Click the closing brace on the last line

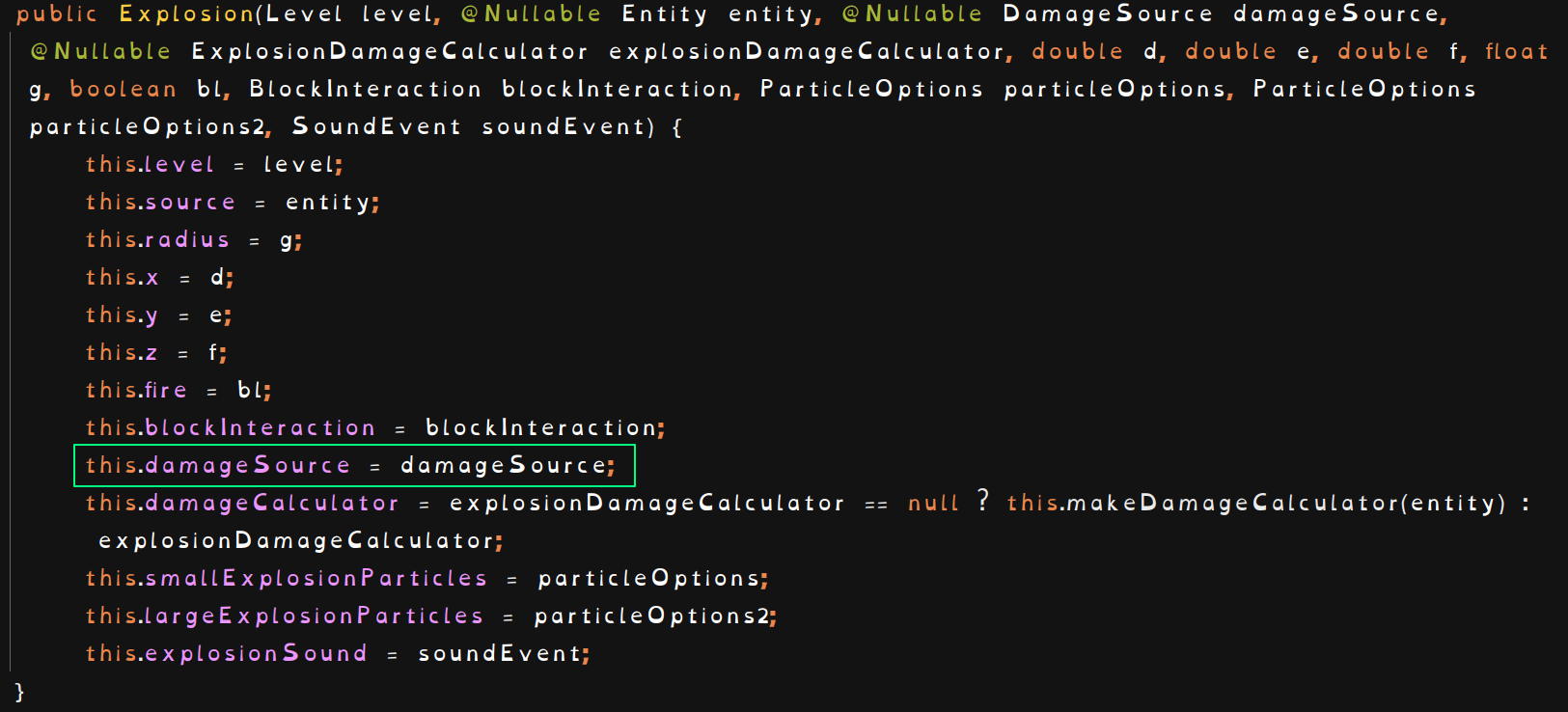19,692
